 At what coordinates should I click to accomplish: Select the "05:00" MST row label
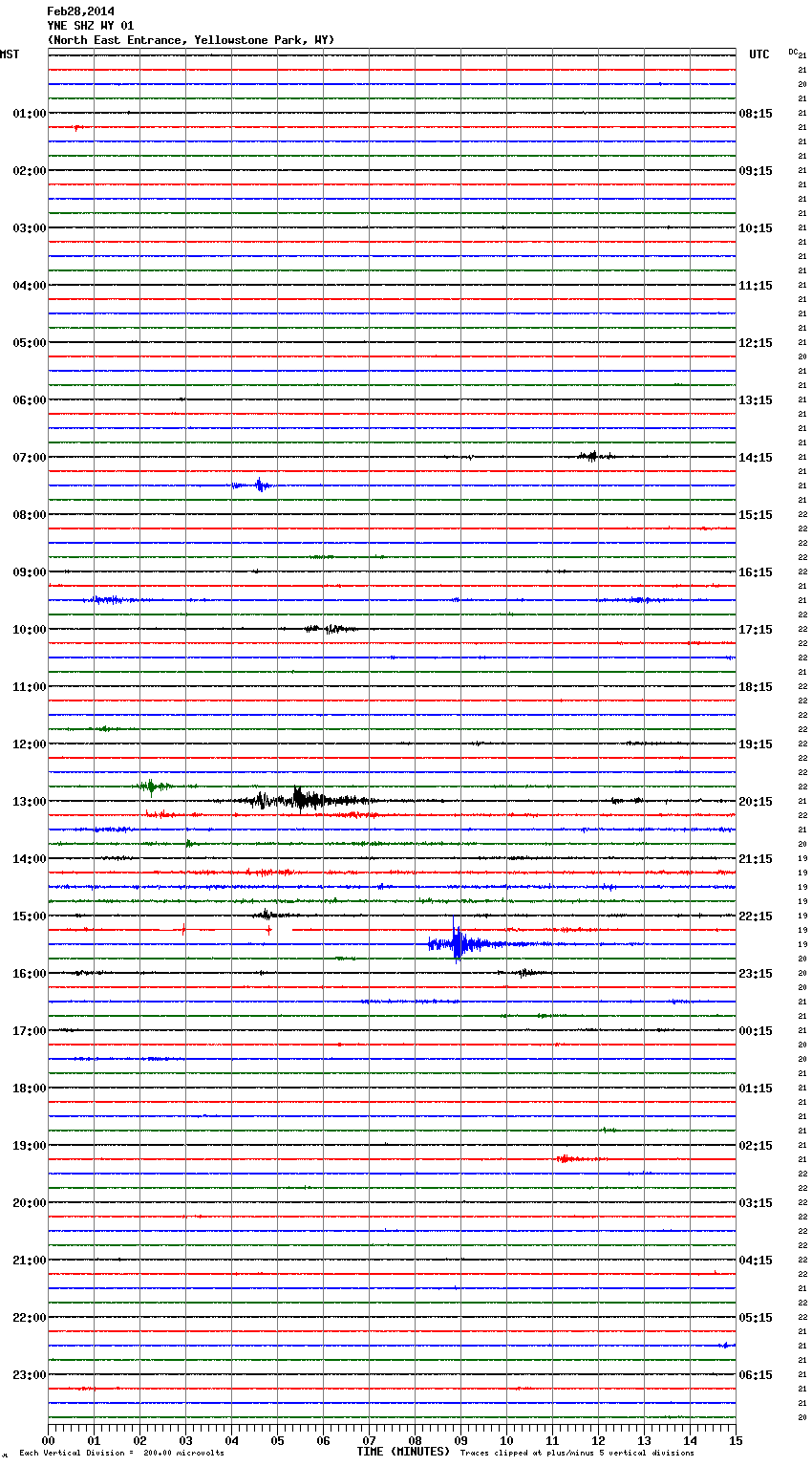point(30,343)
